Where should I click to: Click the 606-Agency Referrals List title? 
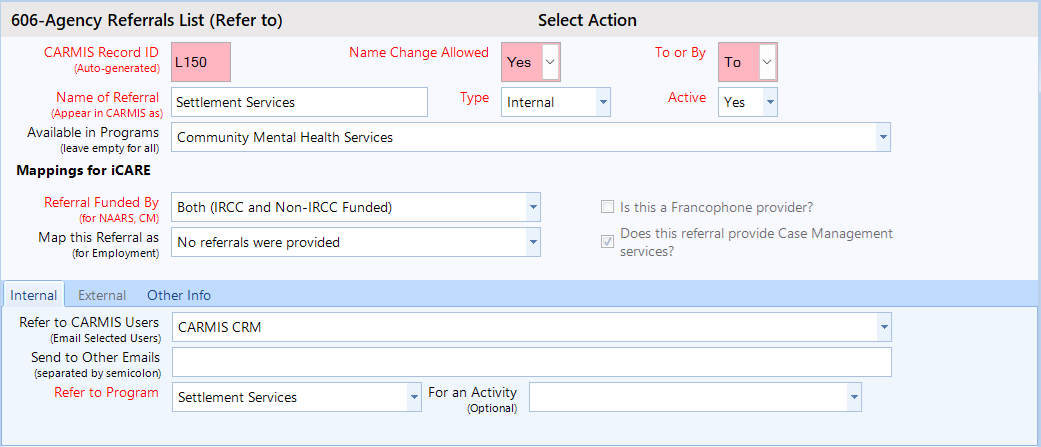coord(146,20)
